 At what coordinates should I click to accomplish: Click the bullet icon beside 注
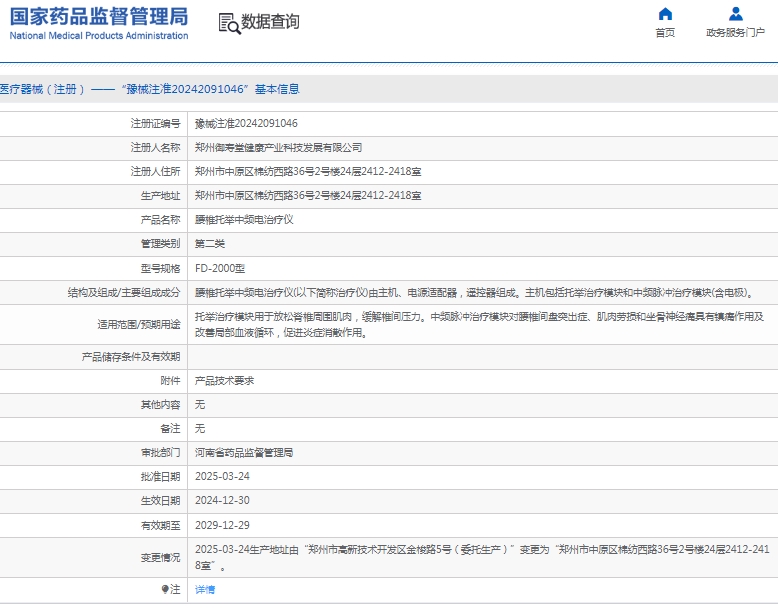click(165, 589)
